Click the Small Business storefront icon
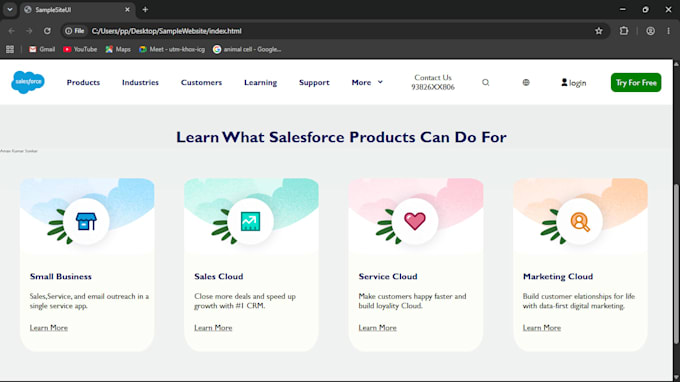Viewport: 680px width, 382px height. pos(86,221)
